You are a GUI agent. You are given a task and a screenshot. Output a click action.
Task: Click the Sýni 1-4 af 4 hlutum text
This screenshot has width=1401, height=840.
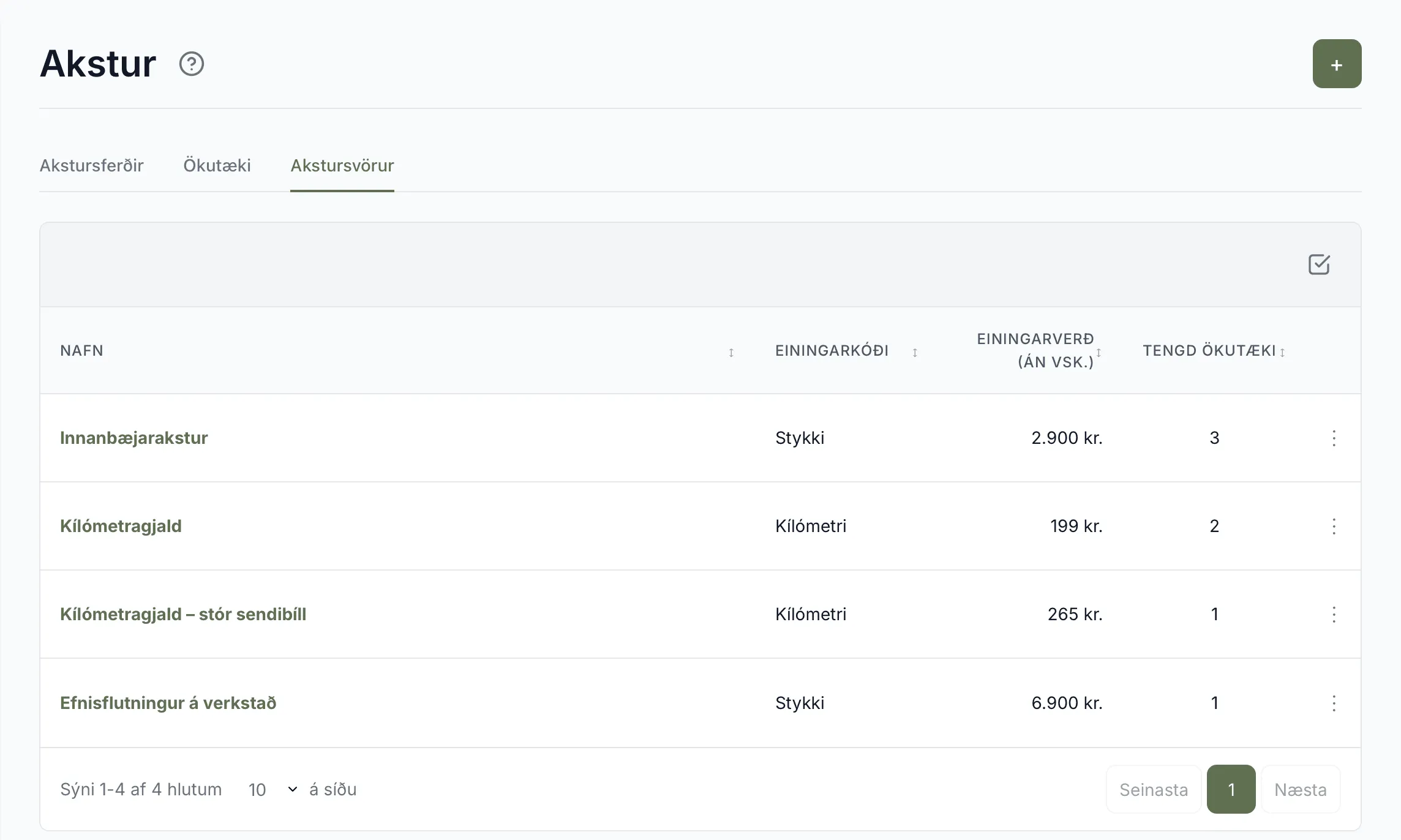pos(141,789)
